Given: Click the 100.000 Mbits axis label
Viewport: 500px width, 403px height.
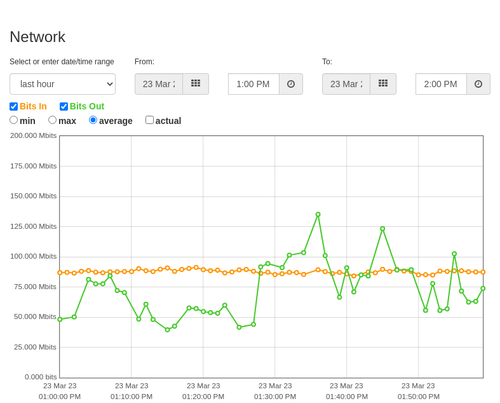Looking at the screenshot, I should [x=33, y=256].
